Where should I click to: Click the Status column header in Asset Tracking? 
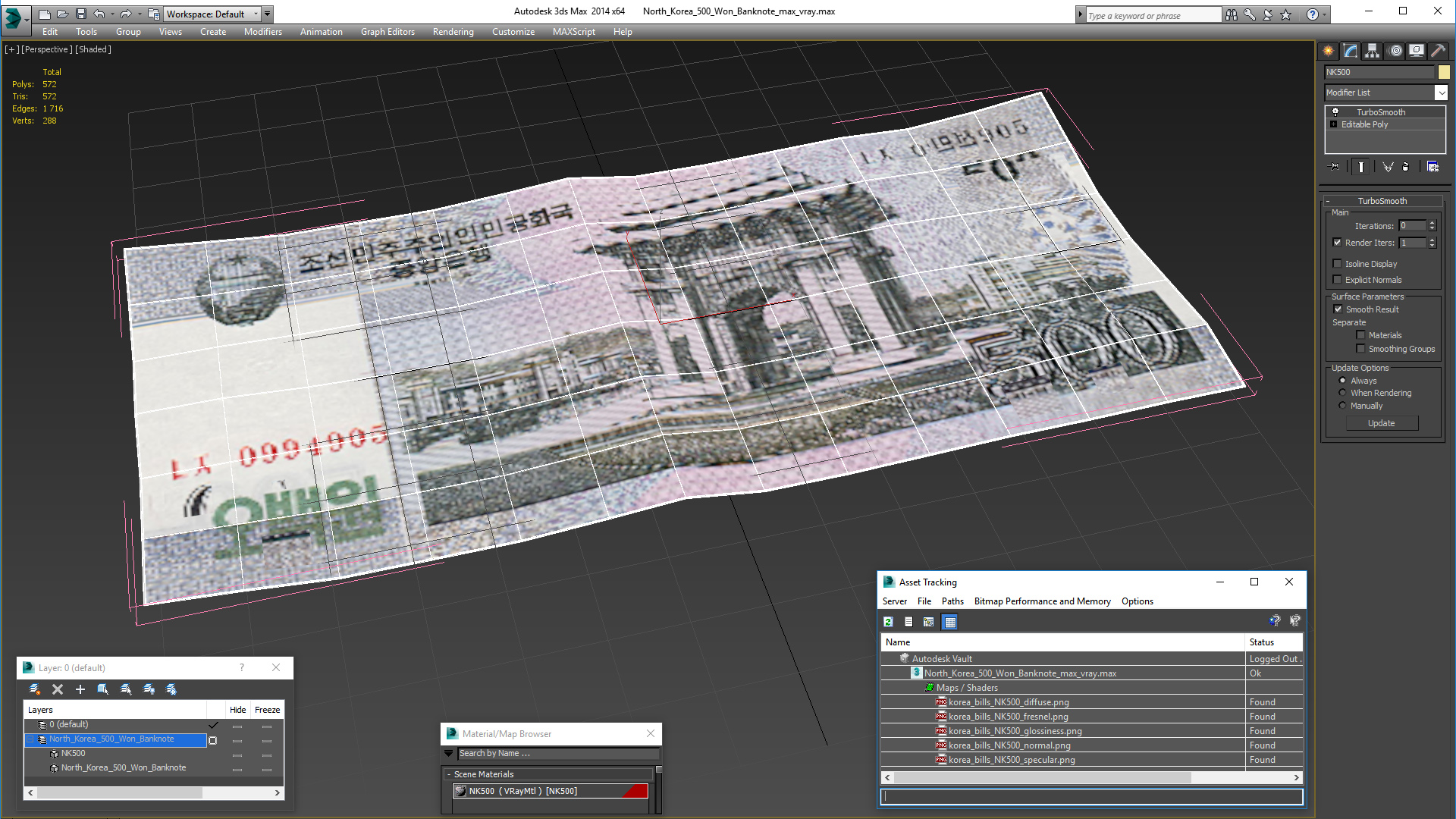pos(1274,642)
